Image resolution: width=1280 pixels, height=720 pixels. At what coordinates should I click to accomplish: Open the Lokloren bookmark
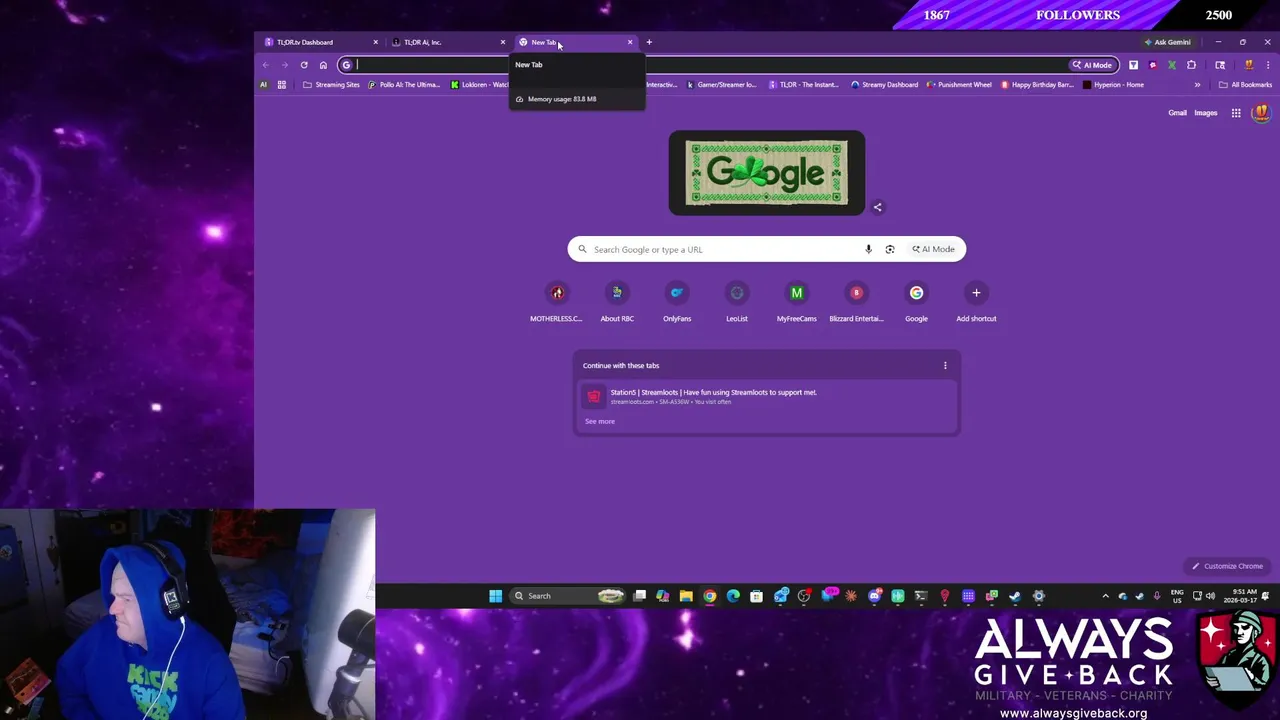[479, 85]
